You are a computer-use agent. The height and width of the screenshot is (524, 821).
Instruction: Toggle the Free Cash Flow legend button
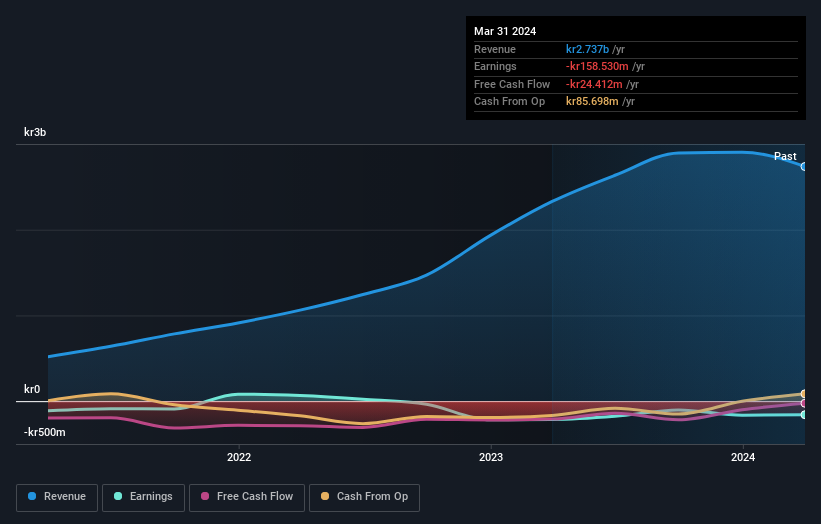(x=247, y=497)
